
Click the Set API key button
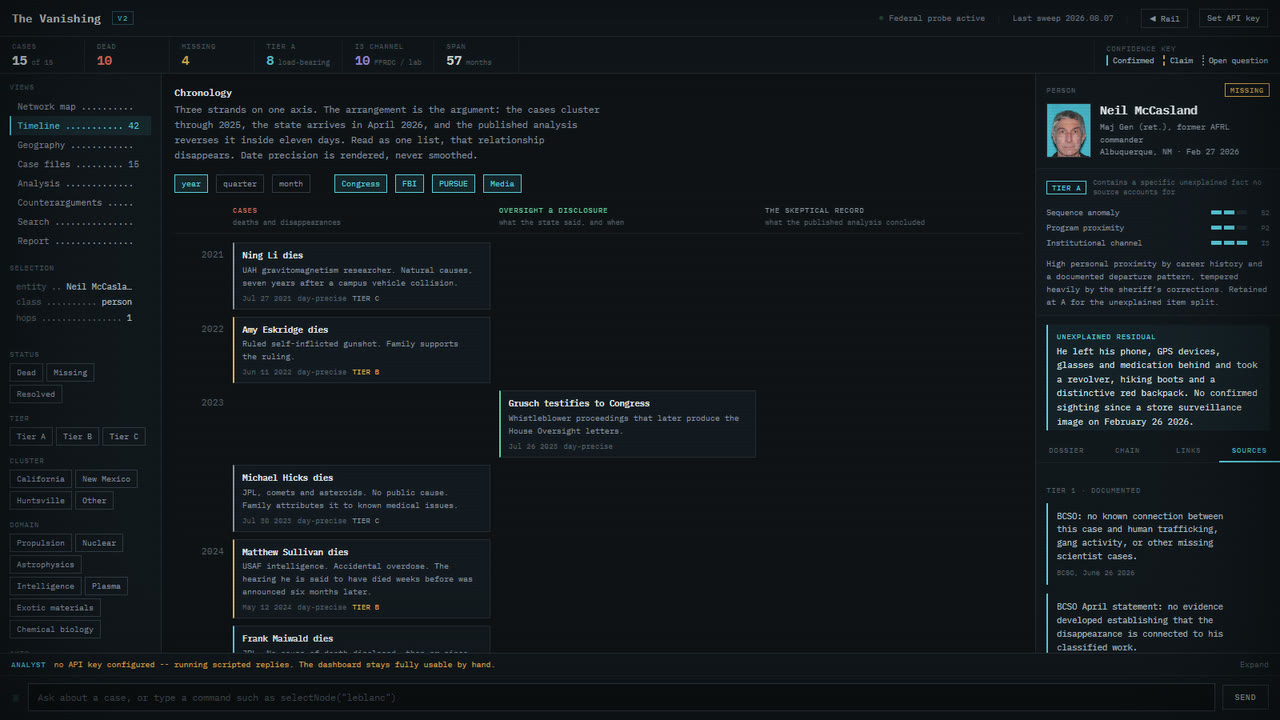click(x=1233, y=18)
